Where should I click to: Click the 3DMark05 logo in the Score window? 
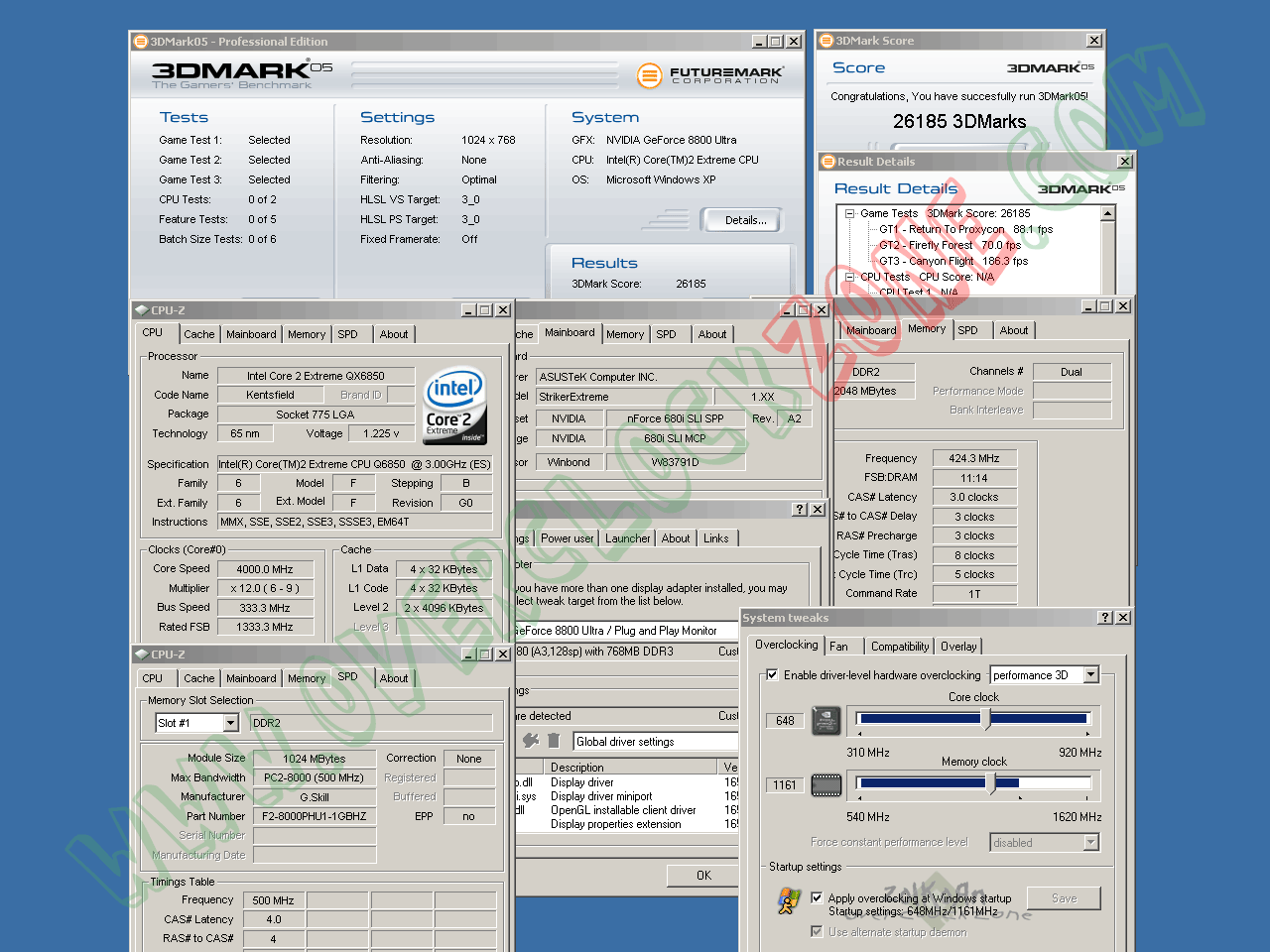coord(1050,67)
